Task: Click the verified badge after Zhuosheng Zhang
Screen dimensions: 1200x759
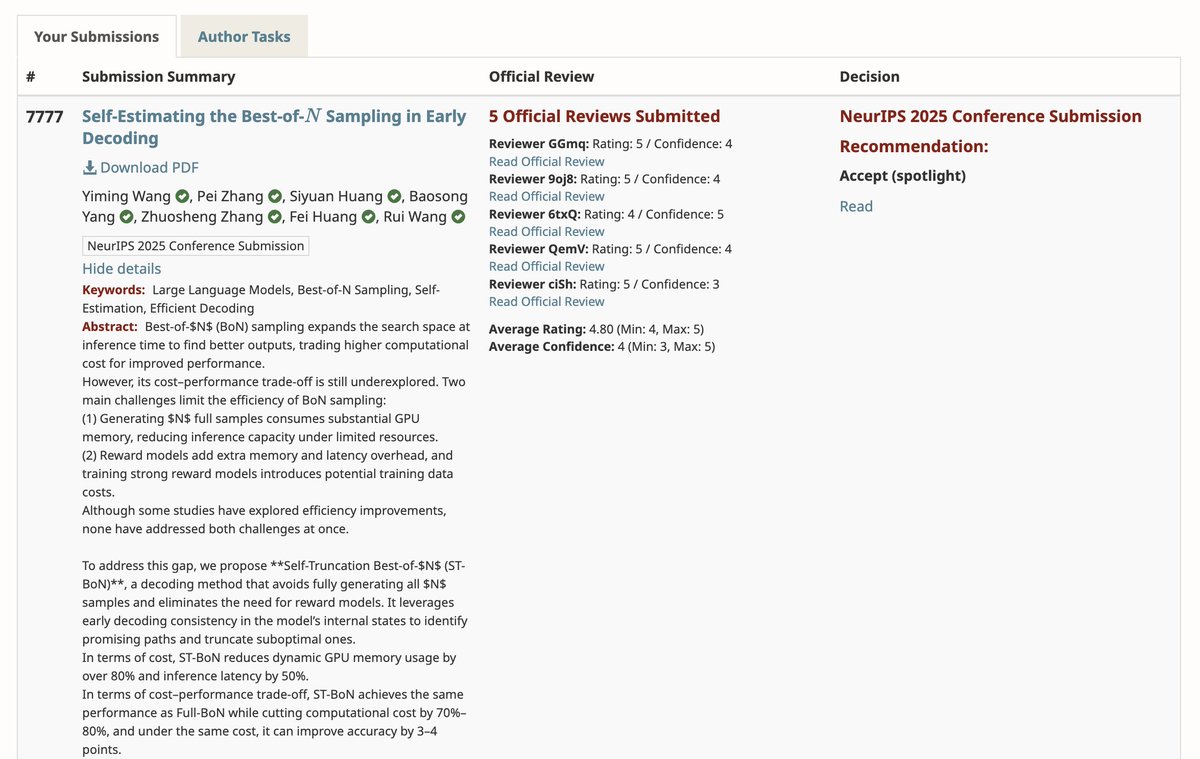Action: [274, 217]
